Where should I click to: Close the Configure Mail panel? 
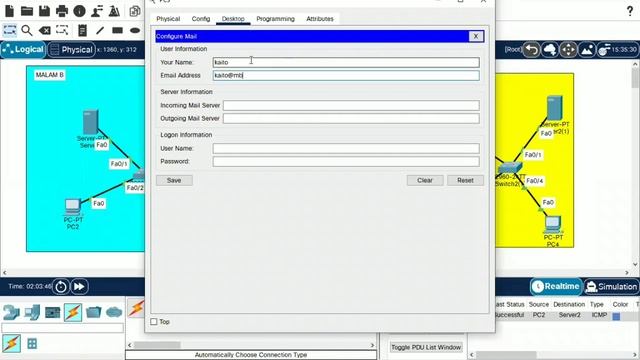pyautogui.click(x=476, y=36)
